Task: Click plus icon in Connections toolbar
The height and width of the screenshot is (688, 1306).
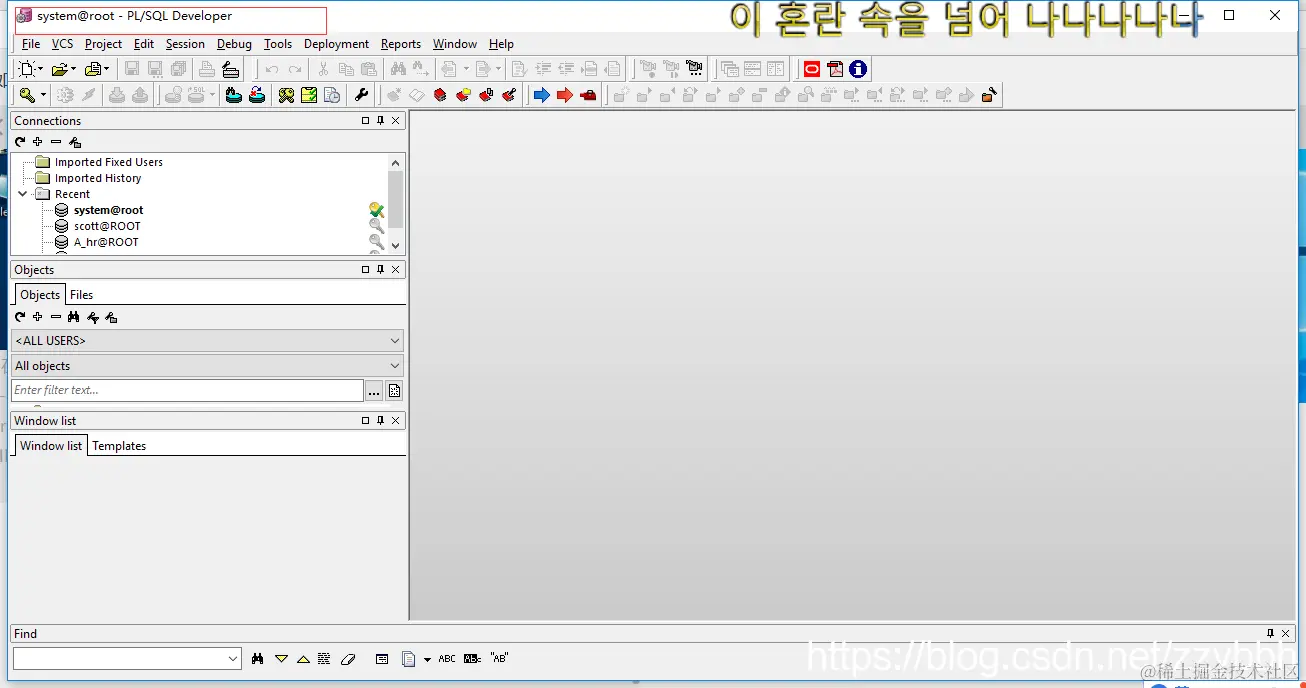Action: (38, 142)
